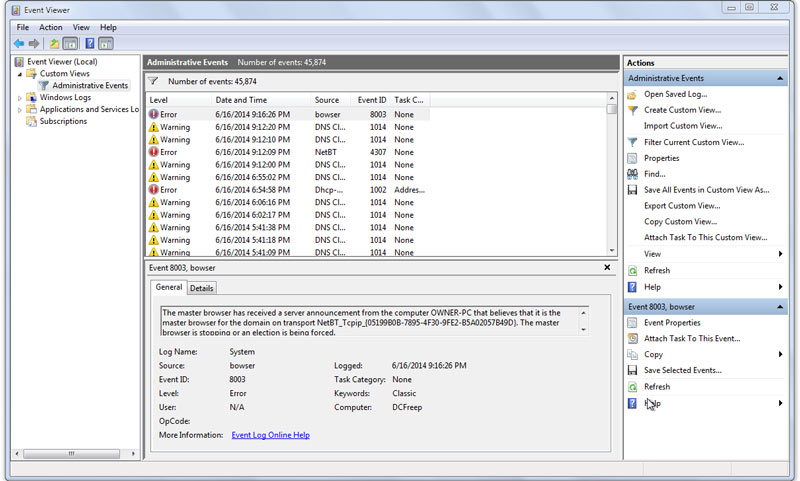Open the Event Log Online Help link
The image size is (800, 481).
pos(270,435)
